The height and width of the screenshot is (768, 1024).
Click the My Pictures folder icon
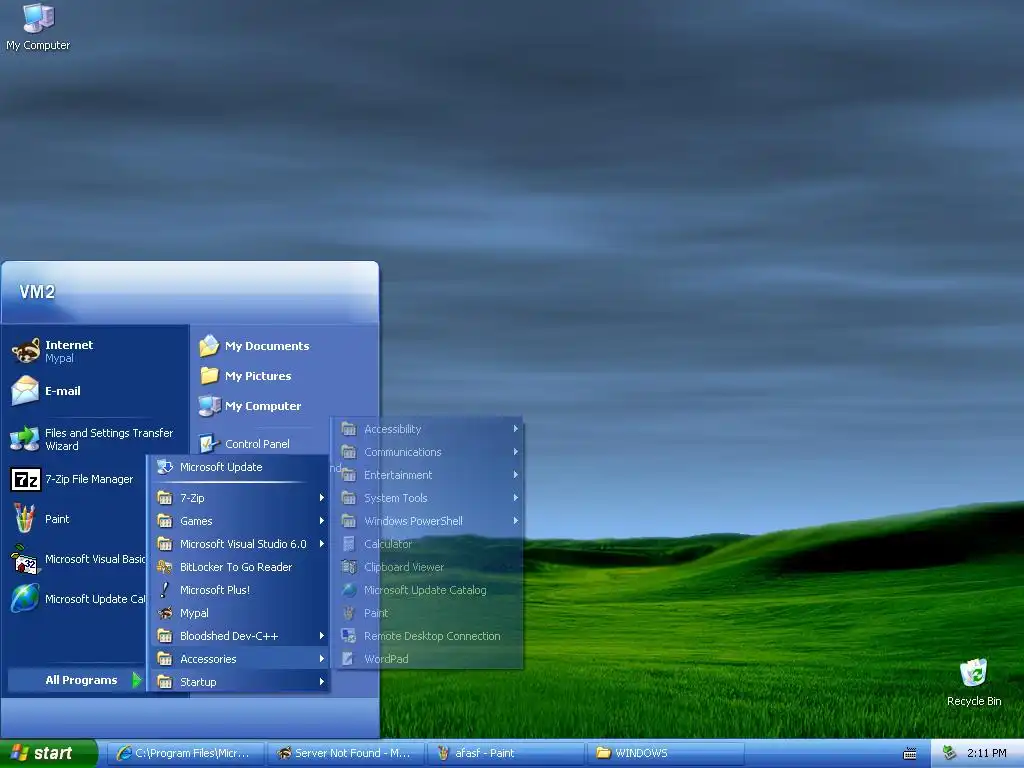point(209,376)
